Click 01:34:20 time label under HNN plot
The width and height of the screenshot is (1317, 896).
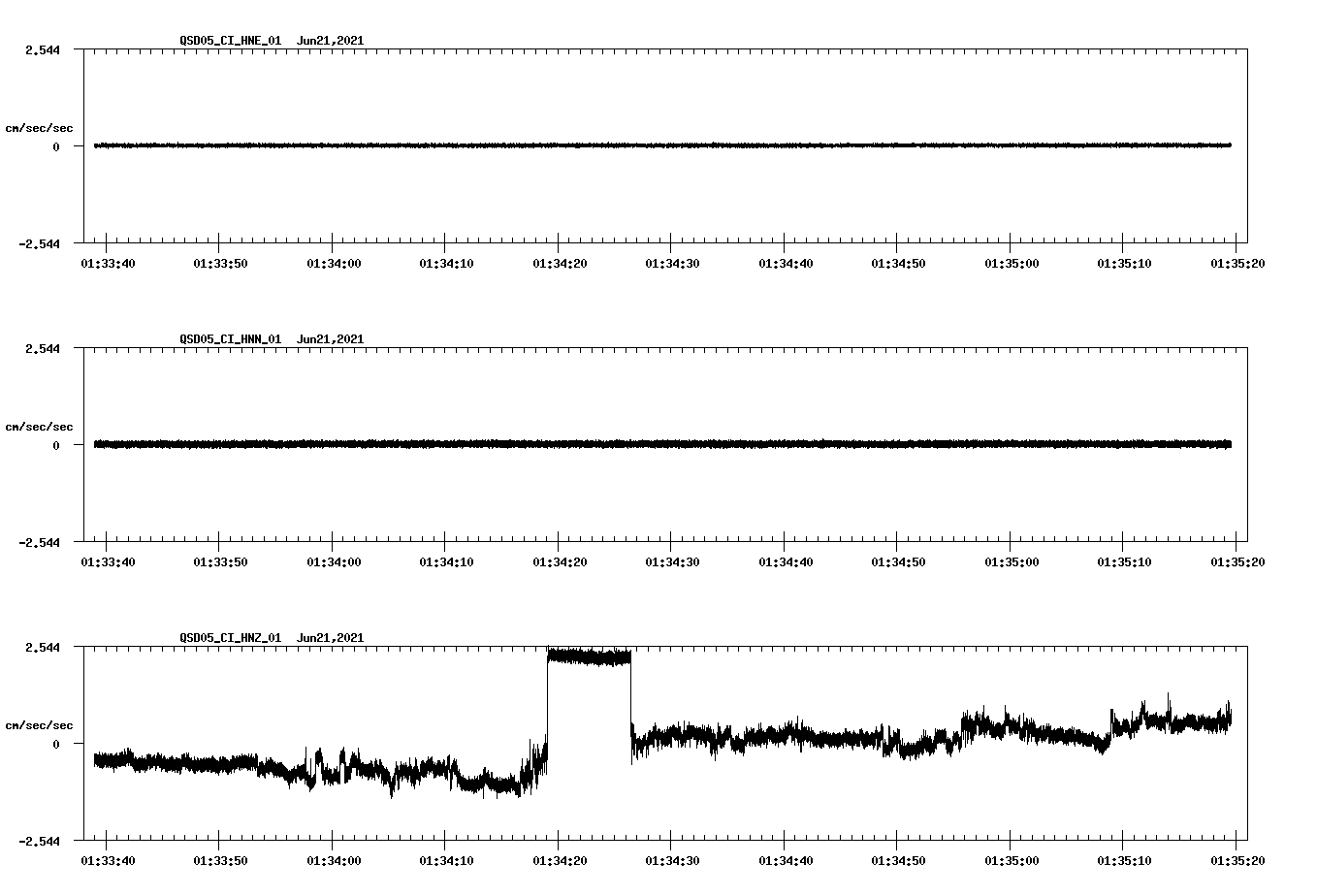tap(560, 561)
